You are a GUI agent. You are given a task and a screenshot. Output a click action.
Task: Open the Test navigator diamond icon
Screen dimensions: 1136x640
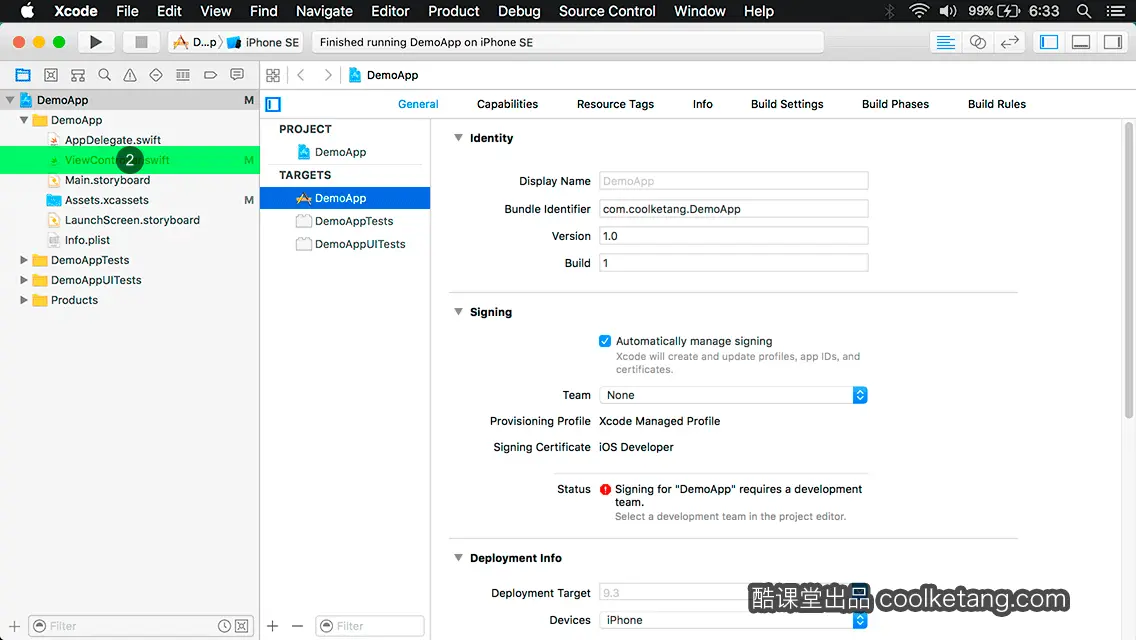(156, 75)
